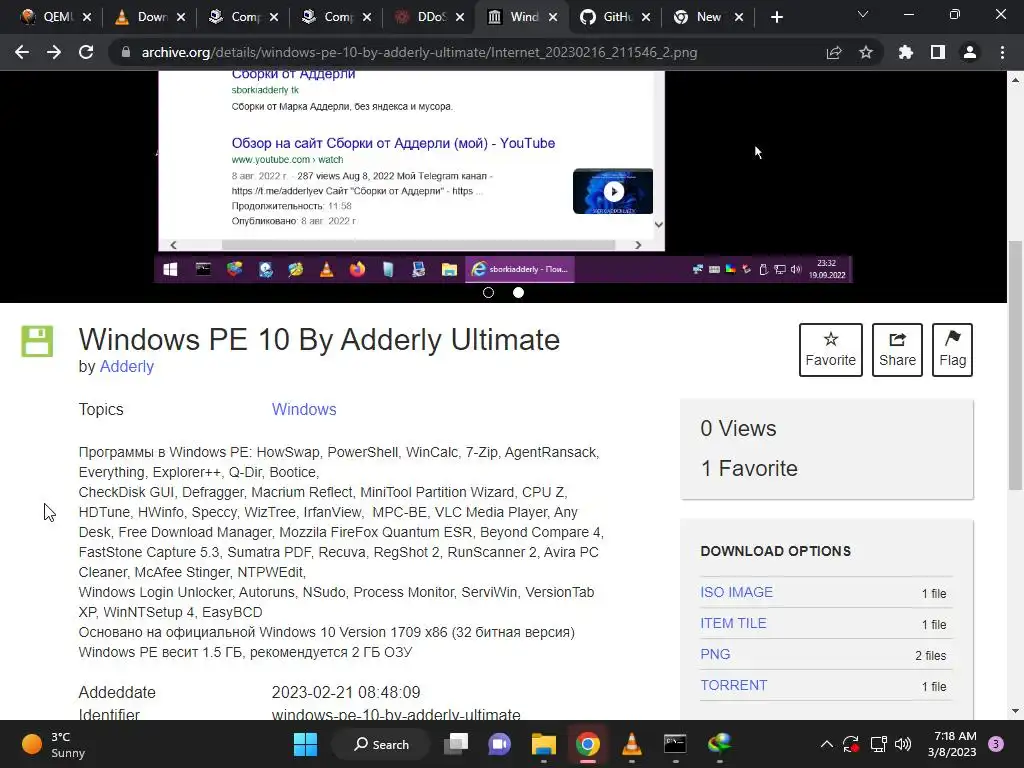Add a new browser tab

776,17
